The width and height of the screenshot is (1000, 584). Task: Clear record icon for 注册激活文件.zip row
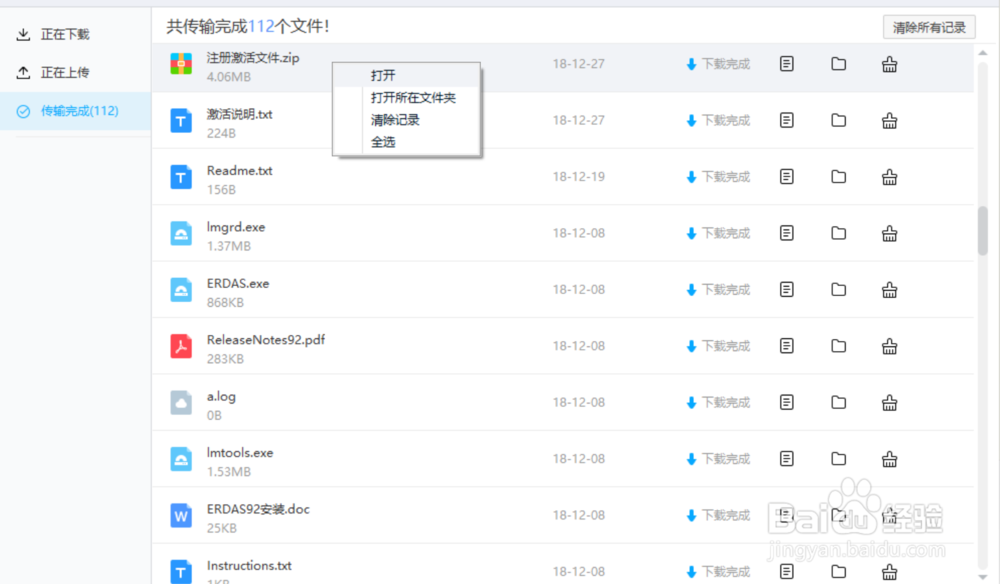tap(889, 64)
